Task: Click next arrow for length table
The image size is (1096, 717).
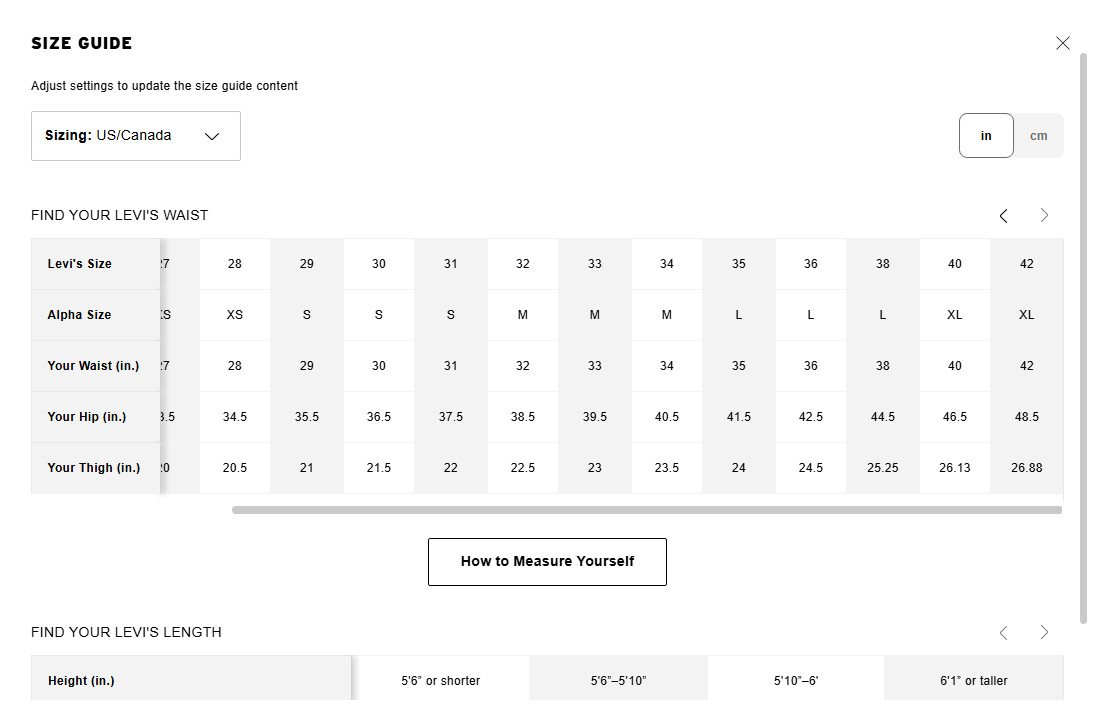Action: (x=1044, y=632)
